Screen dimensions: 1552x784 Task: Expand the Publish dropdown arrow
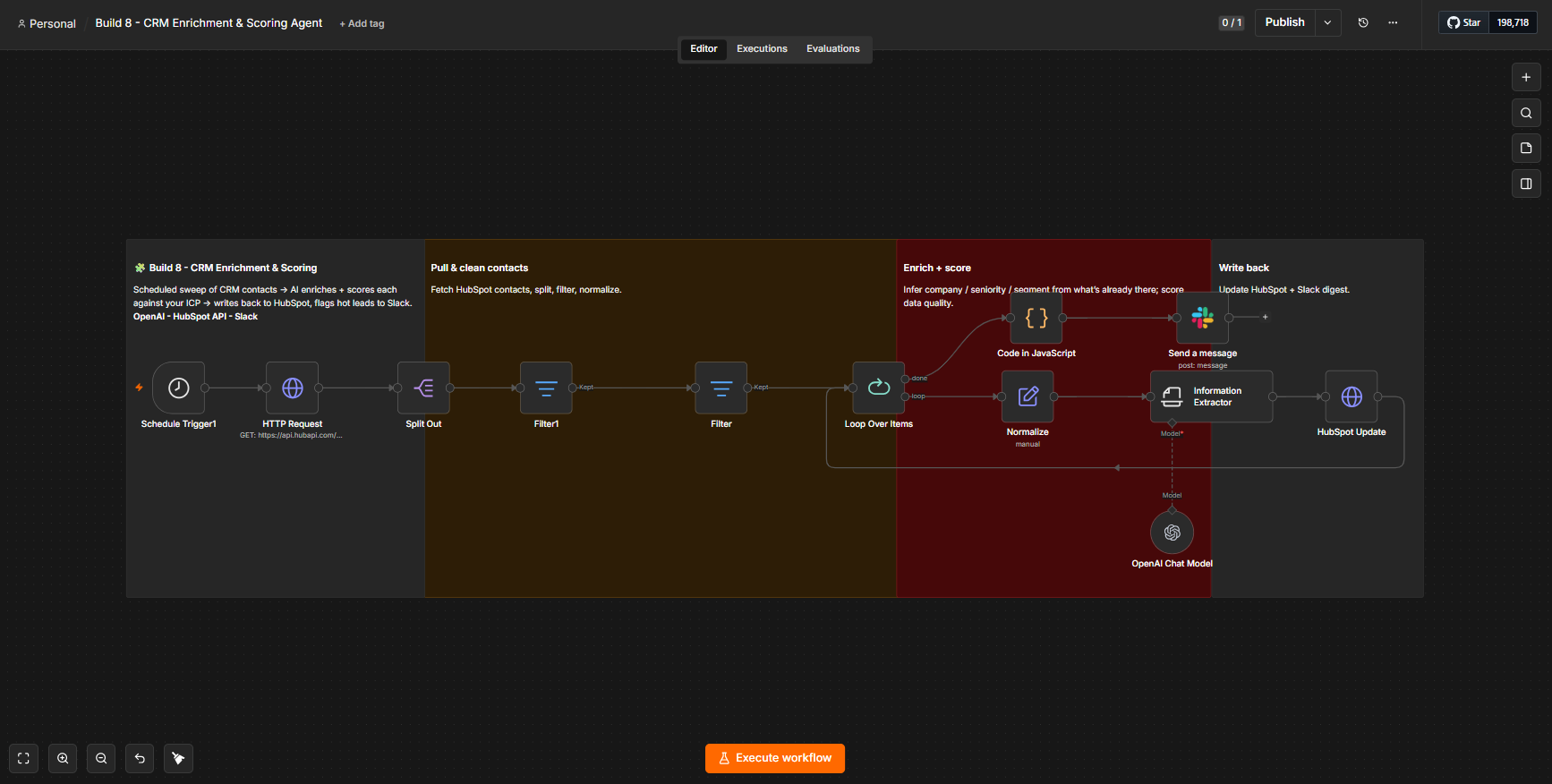click(1327, 22)
